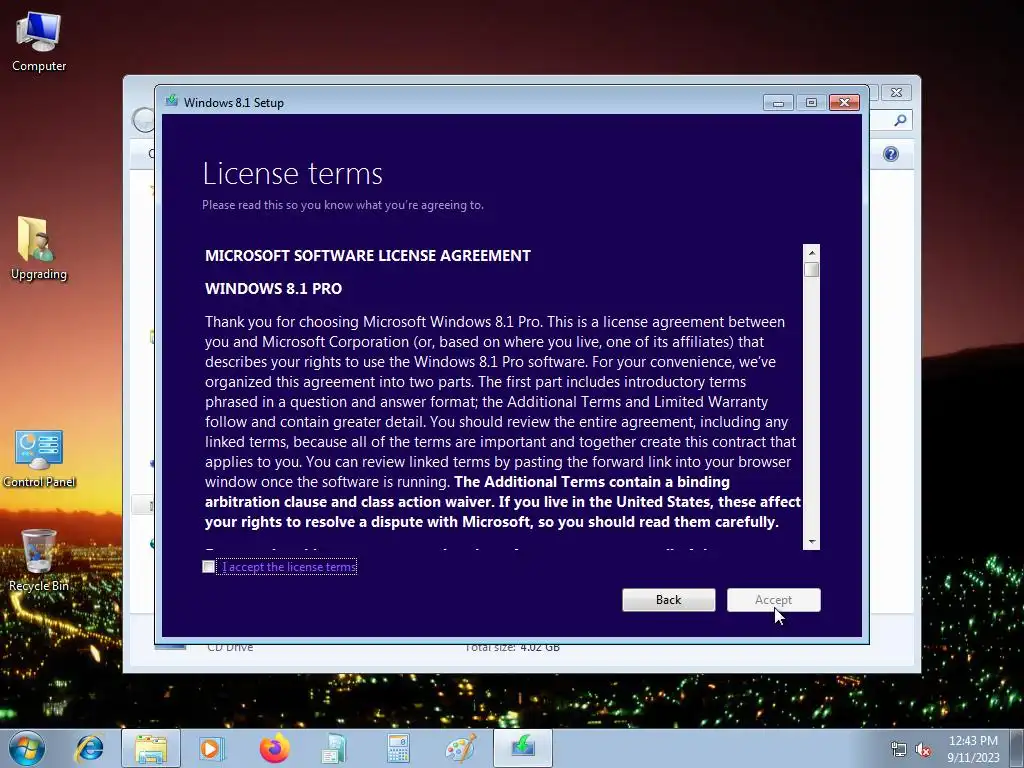Screen dimensions: 1024x768
Task: Close the Windows 8.1 Setup window
Action: [844, 103]
